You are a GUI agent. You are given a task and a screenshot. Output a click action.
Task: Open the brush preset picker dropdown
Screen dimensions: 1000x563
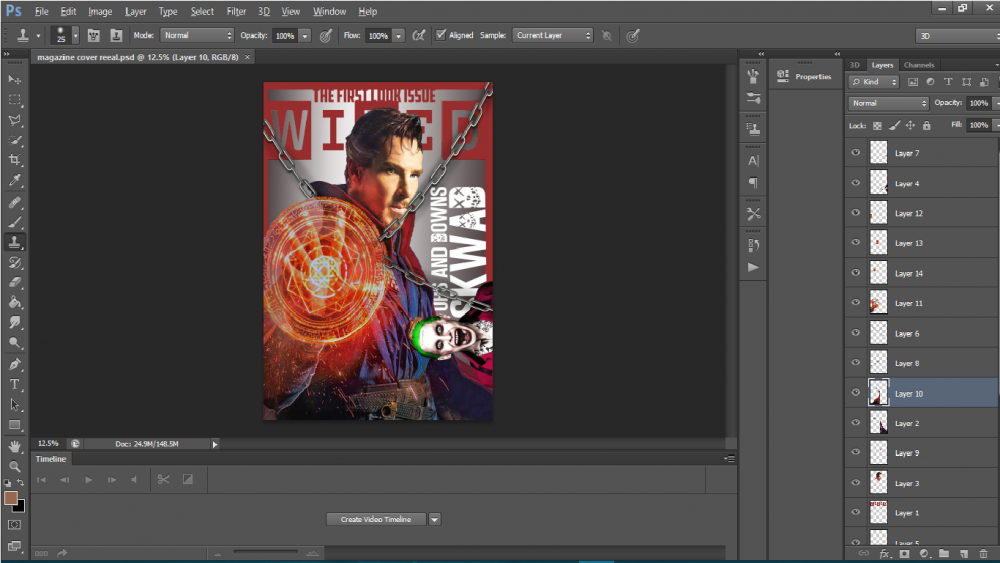click(75, 36)
